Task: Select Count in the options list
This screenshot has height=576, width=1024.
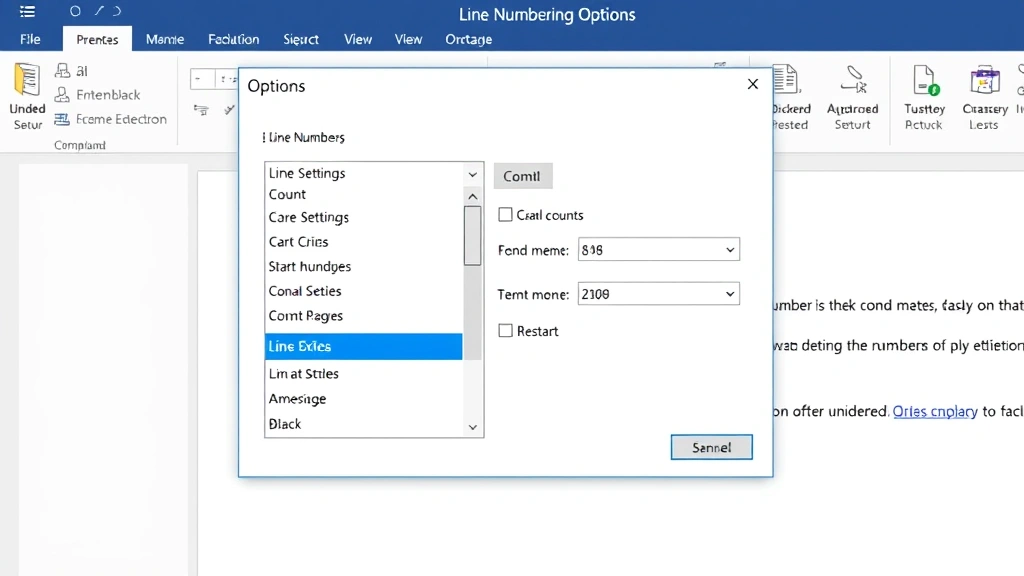Action: pyautogui.click(x=287, y=194)
